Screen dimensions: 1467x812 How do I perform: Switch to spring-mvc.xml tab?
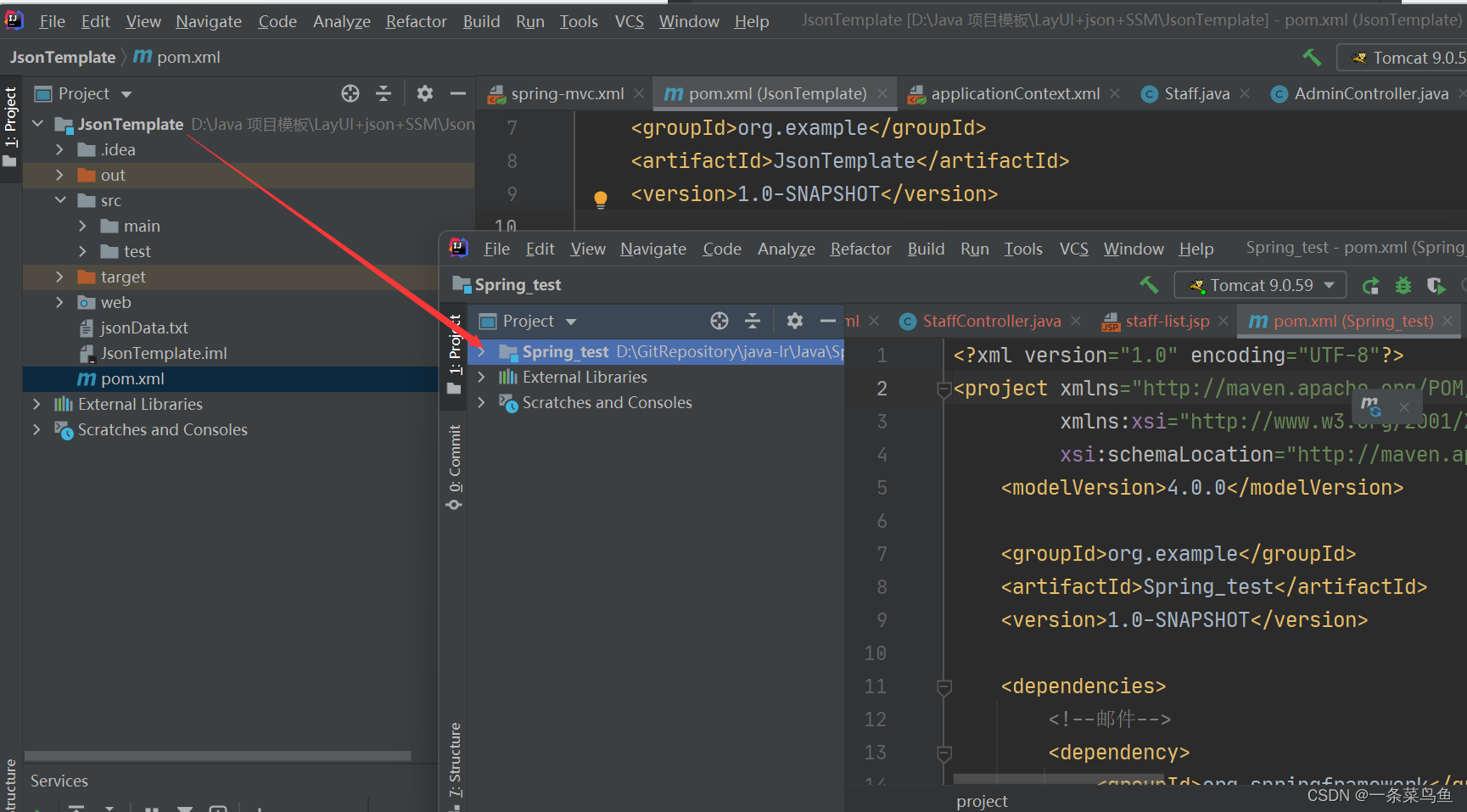[x=567, y=93]
